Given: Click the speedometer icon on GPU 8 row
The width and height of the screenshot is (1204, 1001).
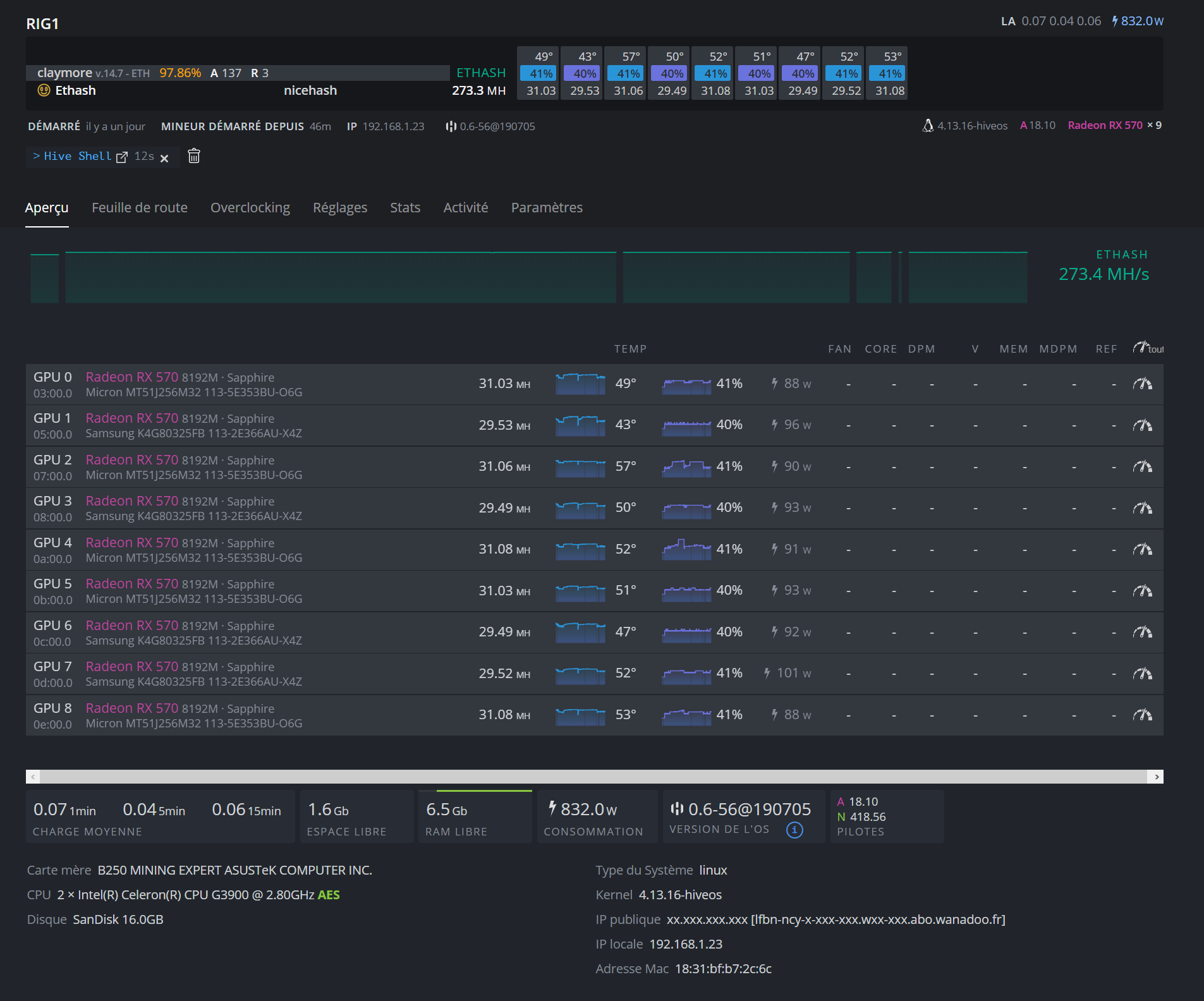Looking at the screenshot, I should click(x=1142, y=715).
